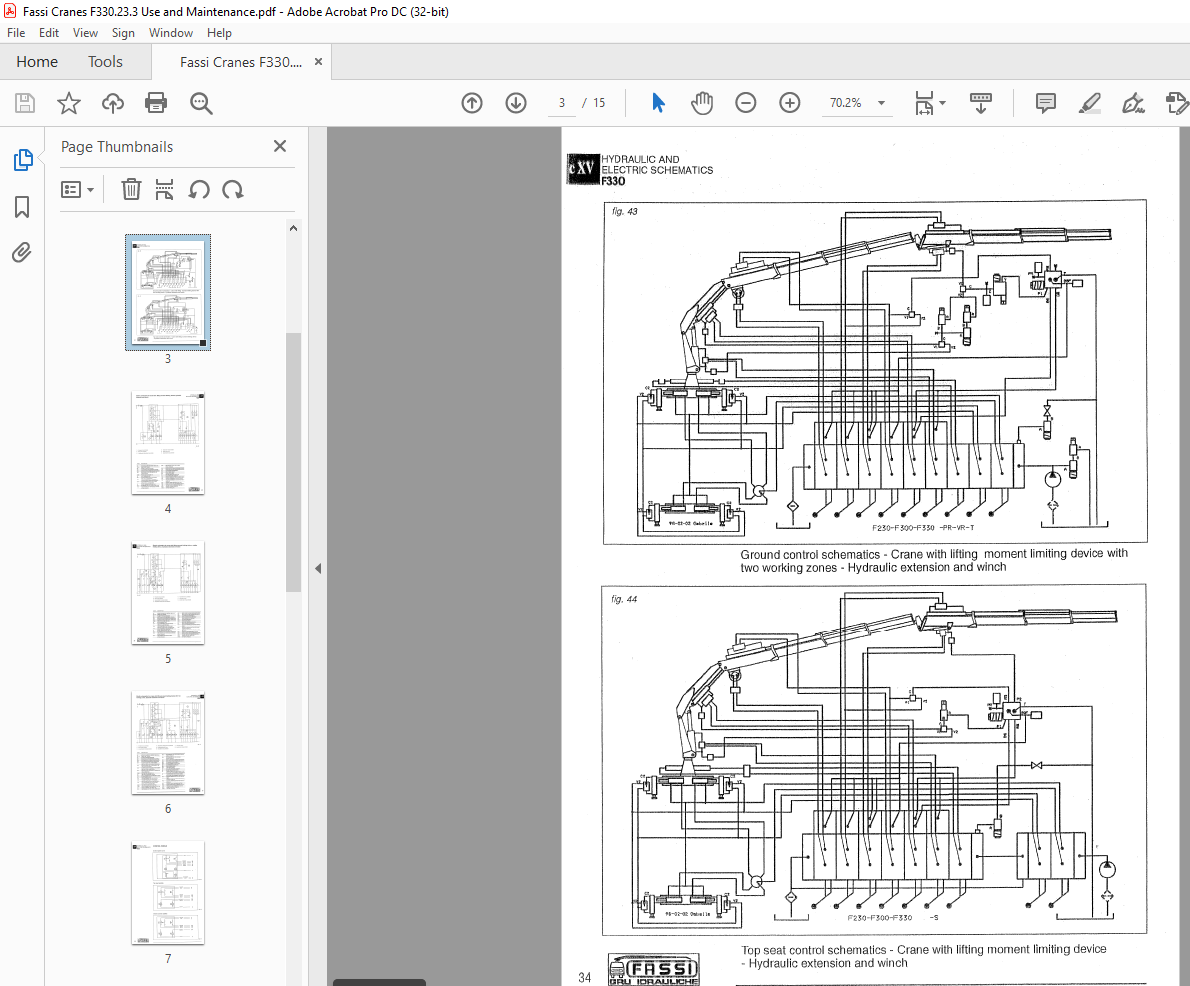
Task: Open the Edit menu
Action: coord(49,33)
